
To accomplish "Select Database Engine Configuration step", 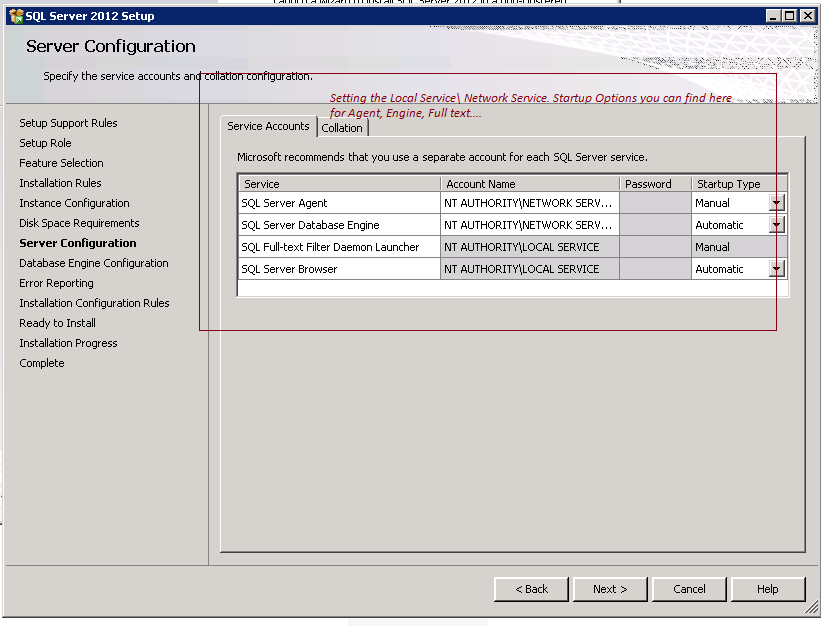I will tap(94, 263).
